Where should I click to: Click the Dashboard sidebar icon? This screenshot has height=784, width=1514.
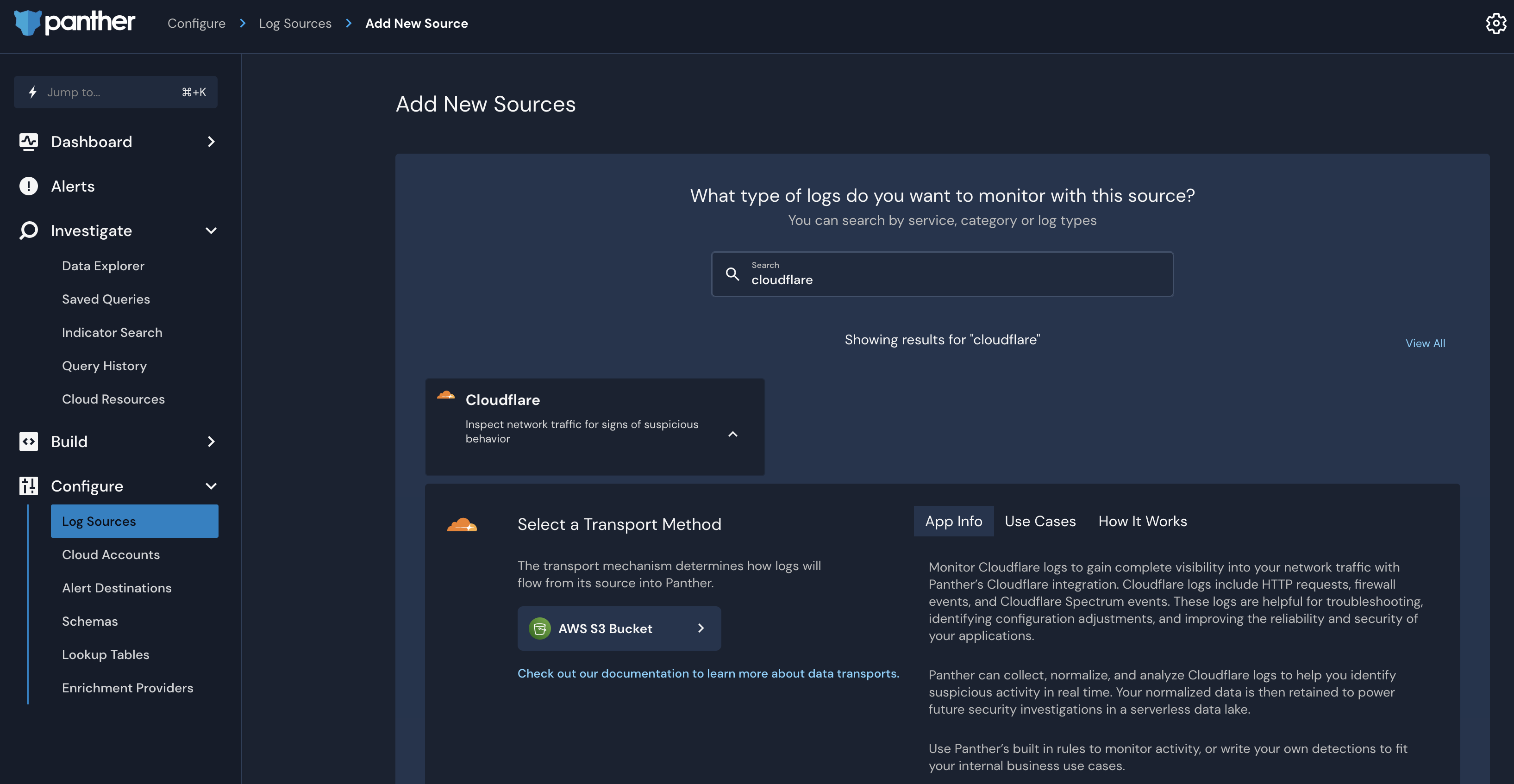click(x=28, y=142)
